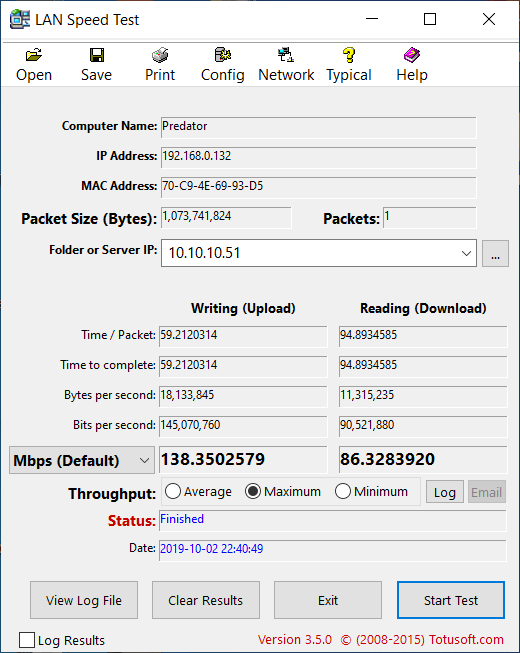
Task: Open the Help book icon
Action: [412, 55]
